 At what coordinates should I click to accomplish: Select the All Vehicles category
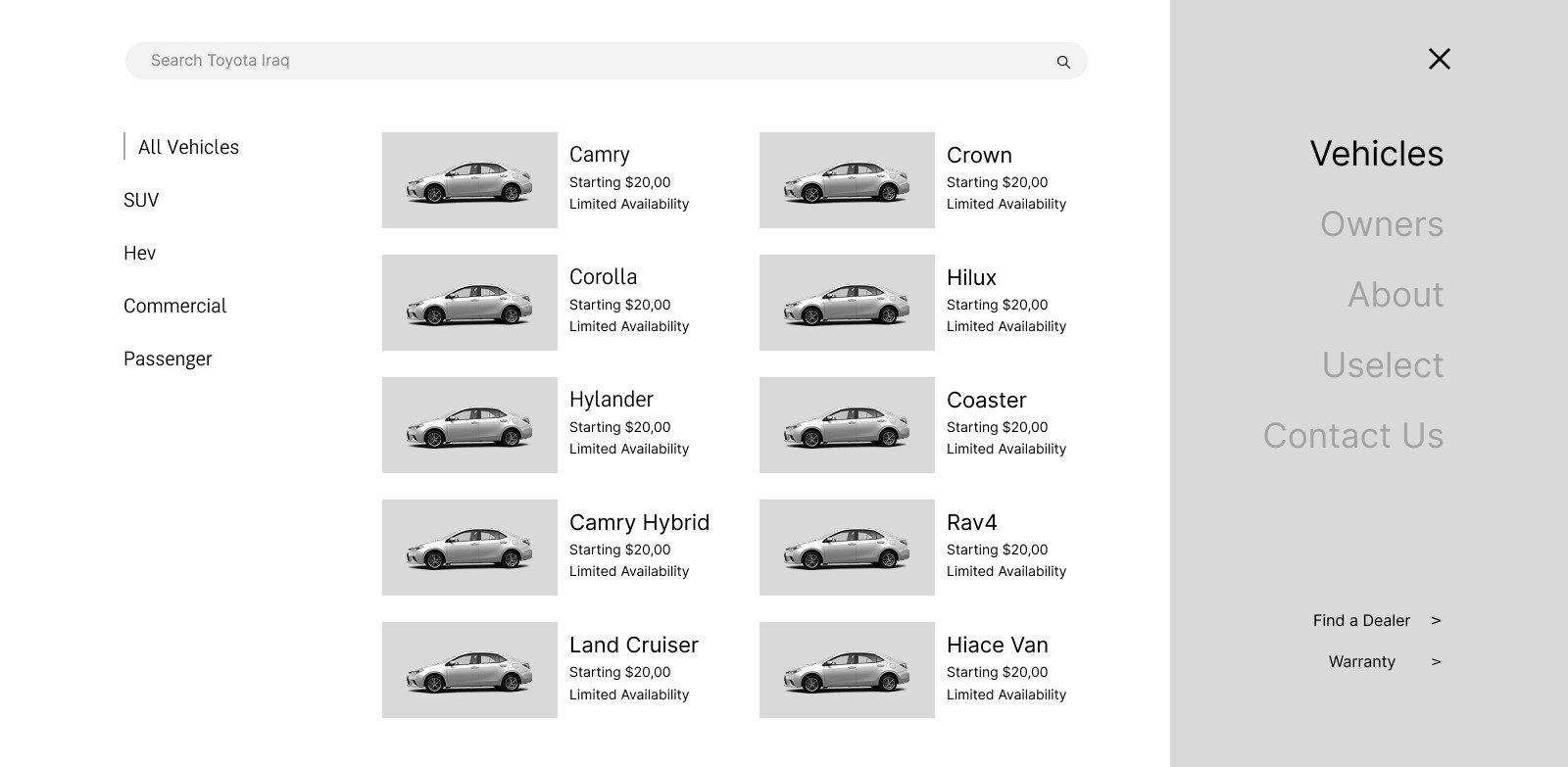pyautogui.click(x=188, y=147)
